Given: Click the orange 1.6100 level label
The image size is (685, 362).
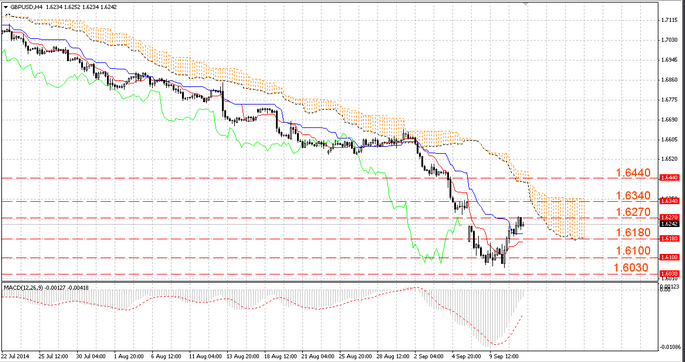Looking at the screenshot, I should [633, 251].
